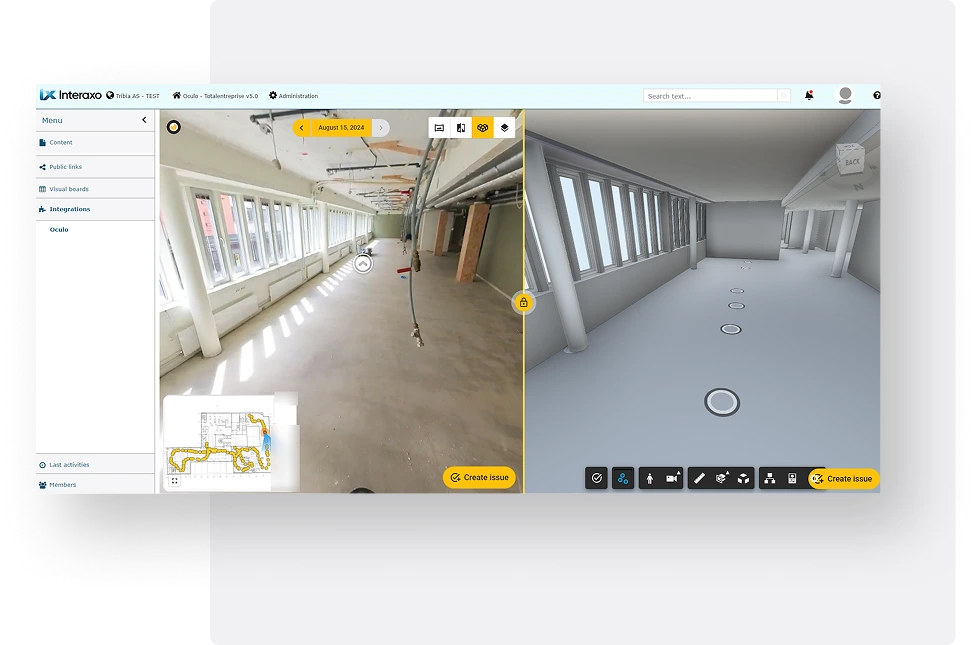
Task: Open the Integrations menu item
Action: pyautogui.click(x=70, y=209)
